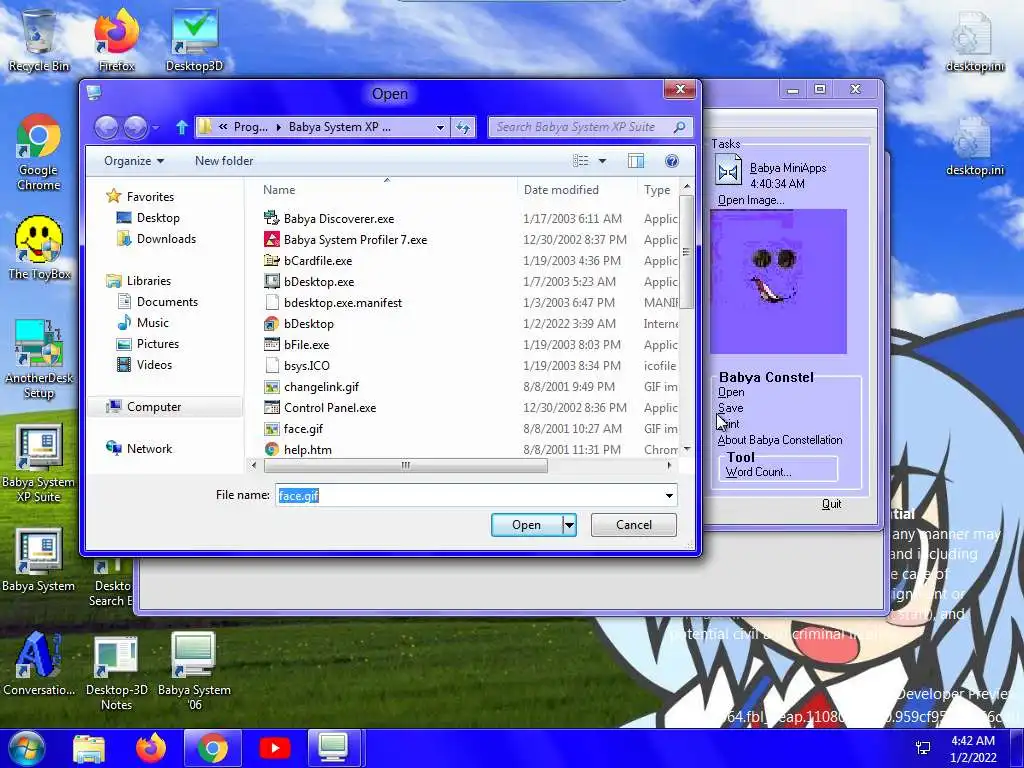Select Documents library
This screenshot has width=1024, height=768.
[x=167, y=302]
